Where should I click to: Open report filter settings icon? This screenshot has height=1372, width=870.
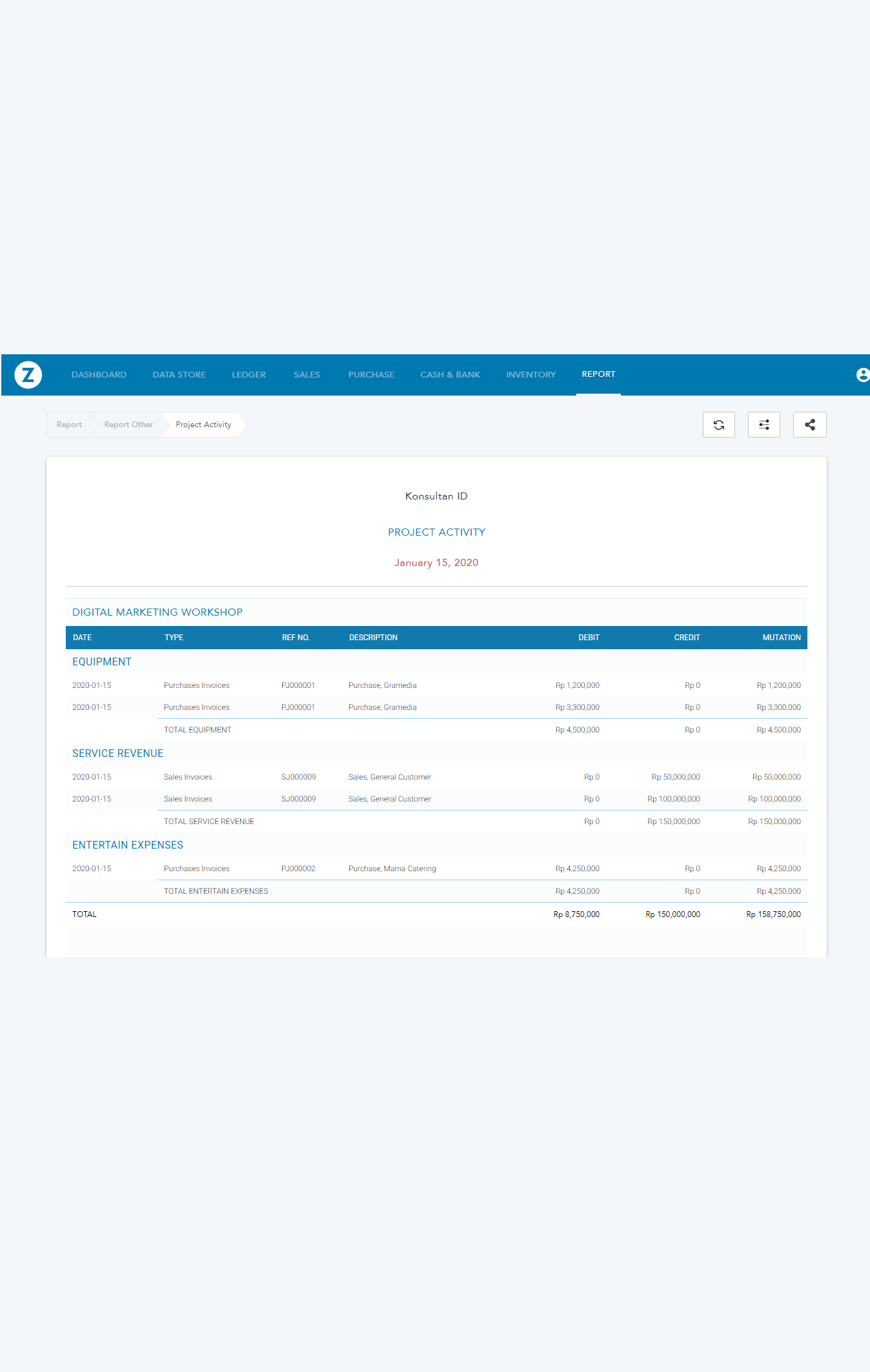(764, 425)
